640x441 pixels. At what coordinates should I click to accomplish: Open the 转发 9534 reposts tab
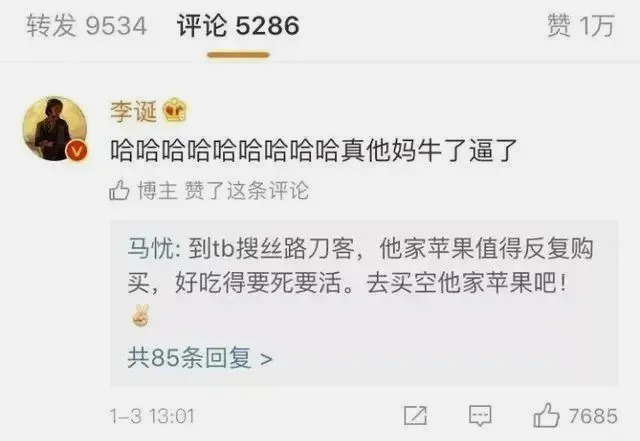pyautogui.click(x=86, y=25)
